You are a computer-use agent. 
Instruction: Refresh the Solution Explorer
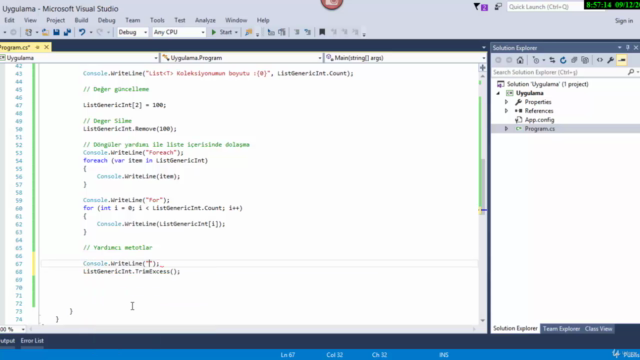[563, 60]
